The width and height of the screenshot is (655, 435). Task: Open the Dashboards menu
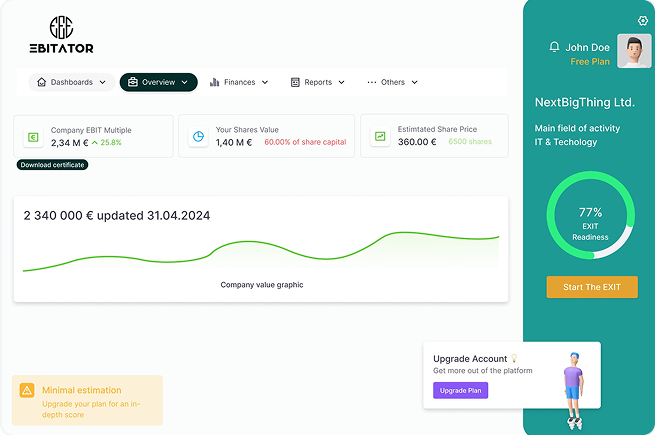point(71,82)
